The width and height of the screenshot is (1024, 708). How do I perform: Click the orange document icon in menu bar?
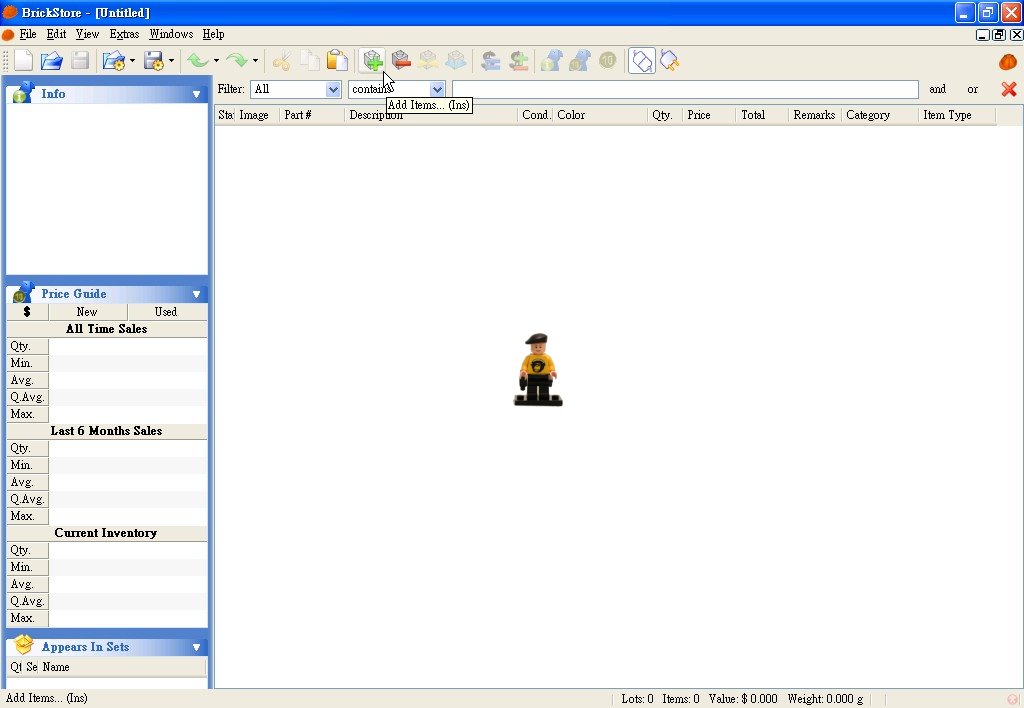[8, 35]
